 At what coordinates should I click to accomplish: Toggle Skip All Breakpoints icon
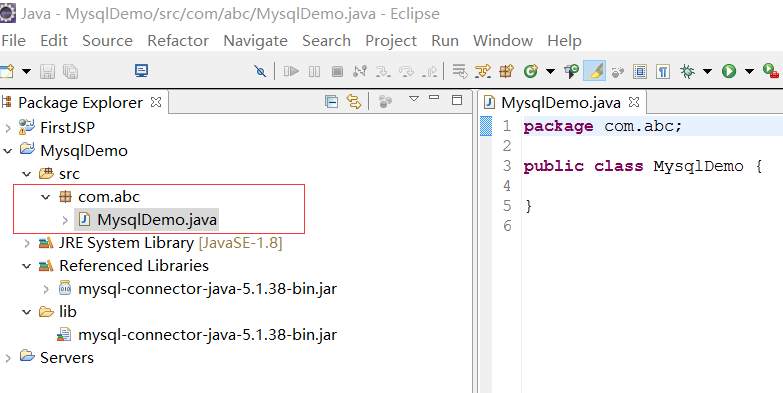pyautogui.click(x=260, y=71)
